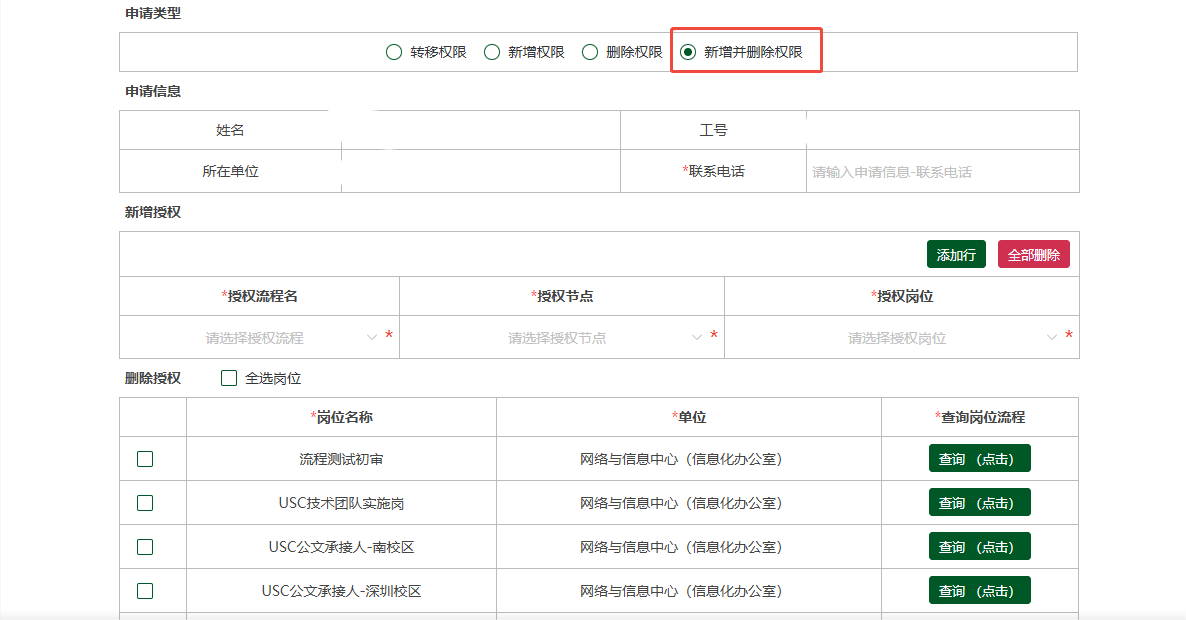This screenshot has width=1186, height=620.
Task: Select 新增并删除权限 radio button
Action: [688, 52]
